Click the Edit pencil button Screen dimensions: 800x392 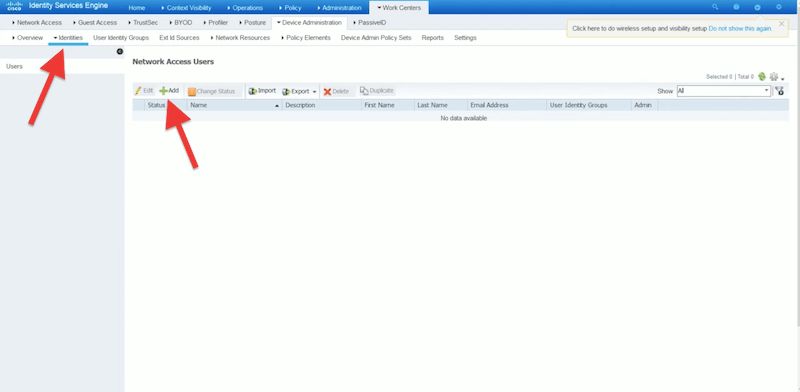pos(144,91)
